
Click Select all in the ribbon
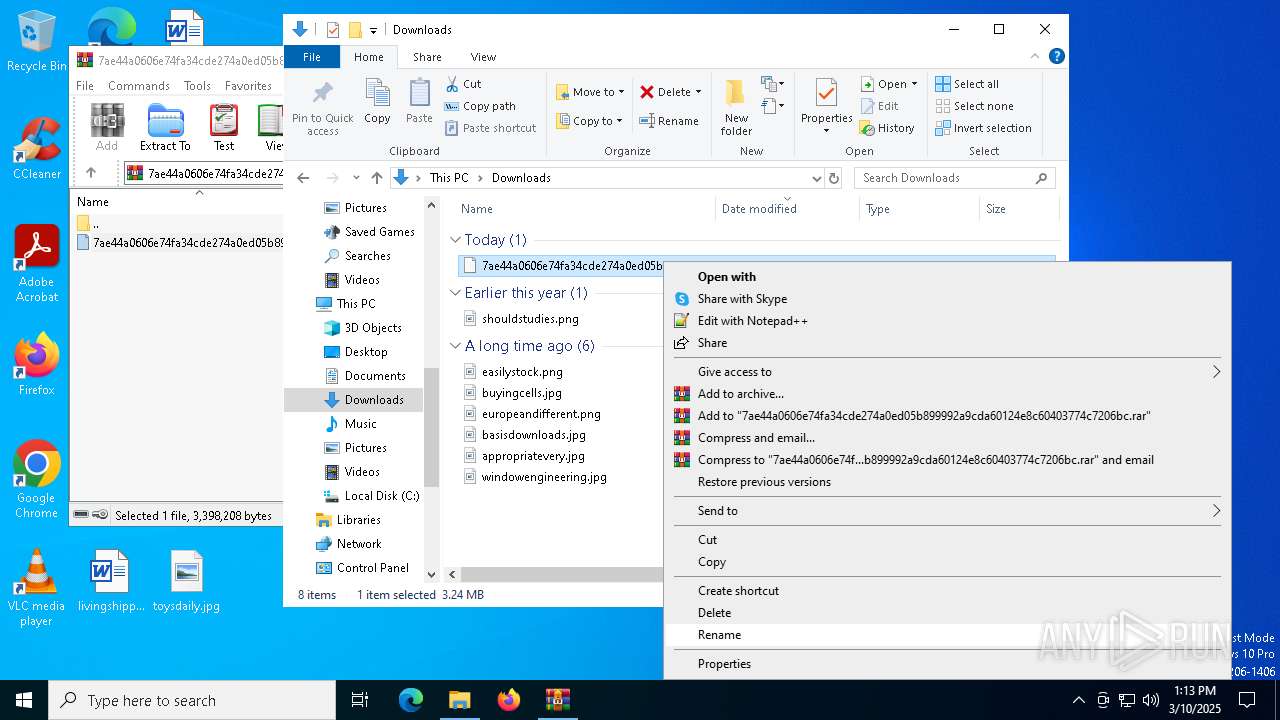[967, 84]
